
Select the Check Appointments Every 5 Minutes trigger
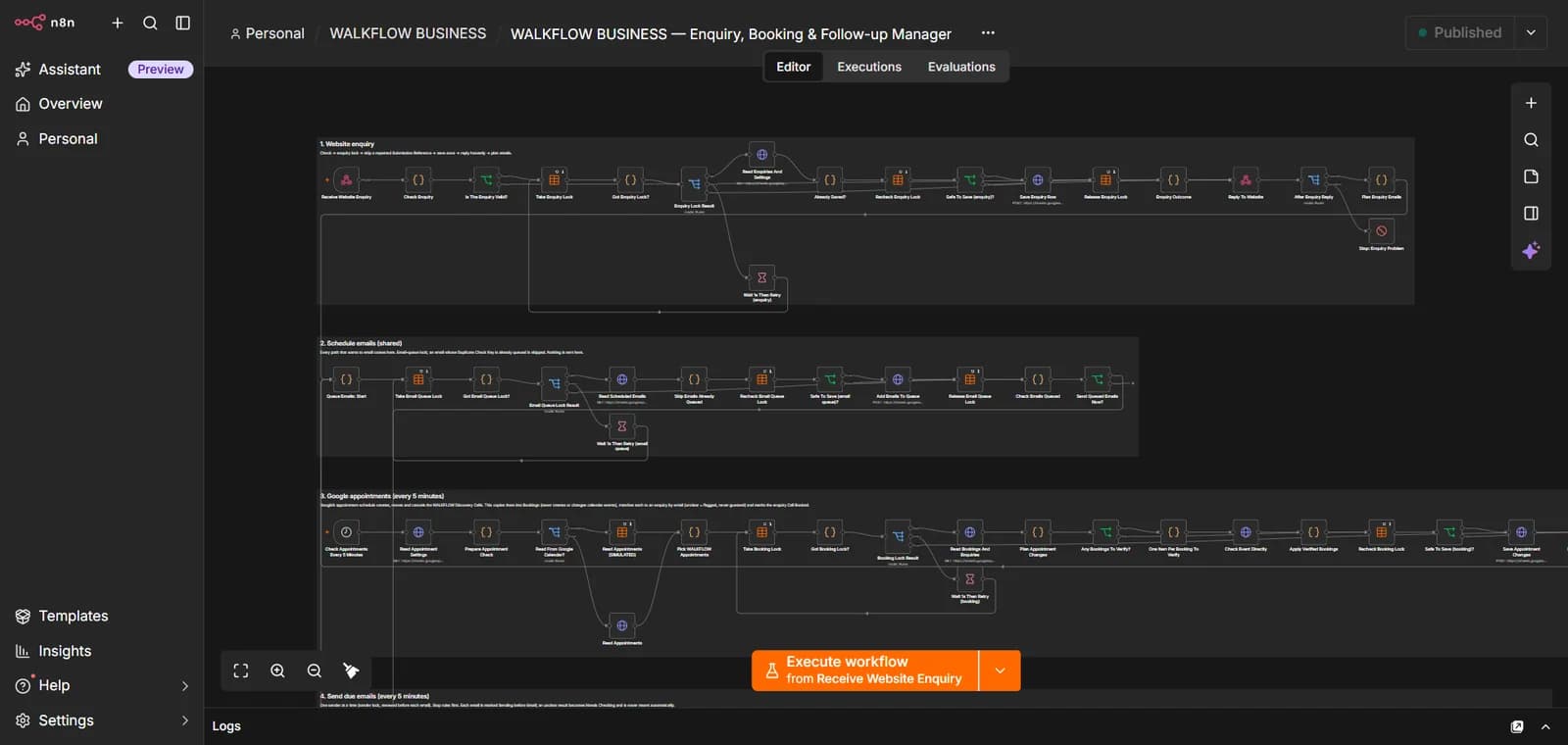point(346,532)
